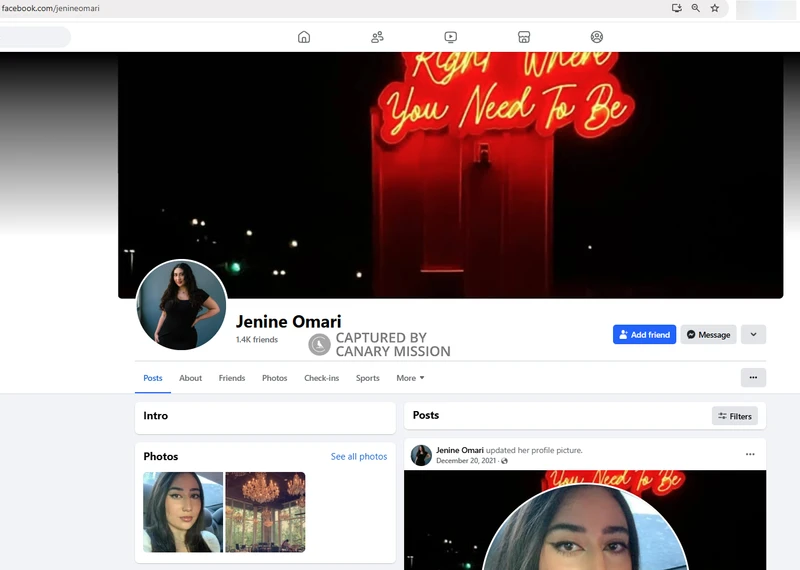
Task: Click the browser bookmark star icon
Action: tap(714, 8)
